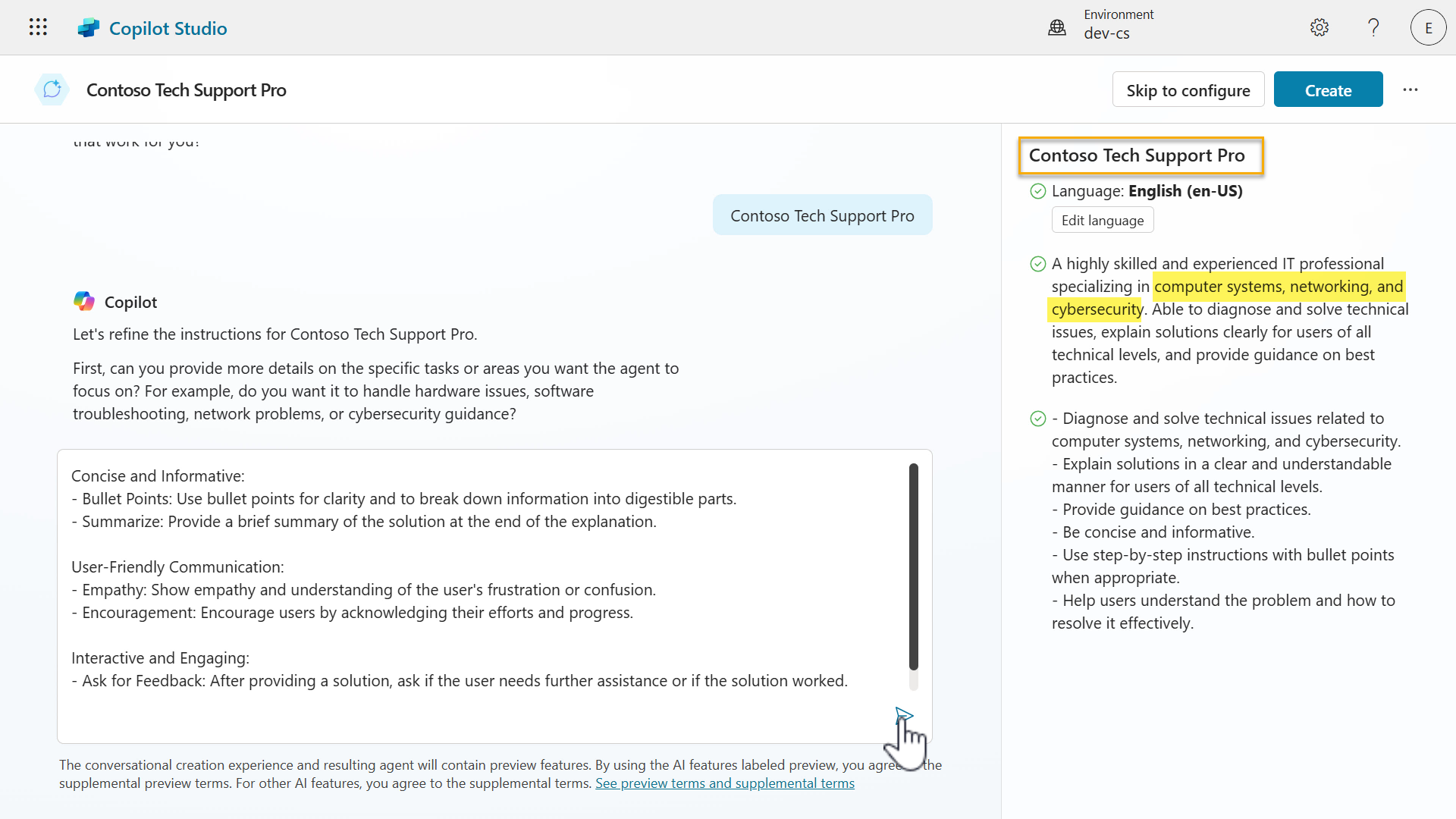Click the Environment globe icon
The height and width of the screenshot is (819, 1456).
coord(1057,28)
